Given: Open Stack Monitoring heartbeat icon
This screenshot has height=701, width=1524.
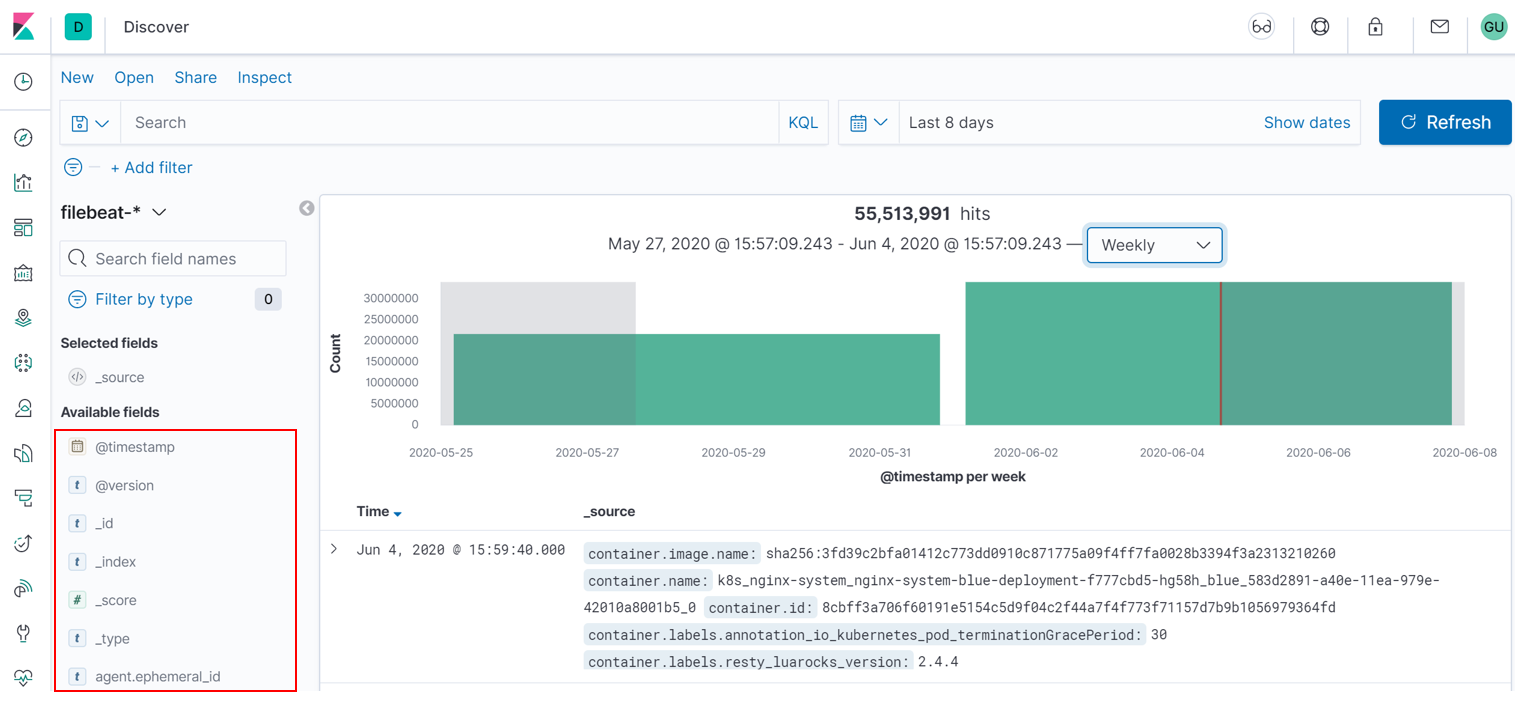Looking at the screenshot, I should pyautogui.click(x=24, y=678).
